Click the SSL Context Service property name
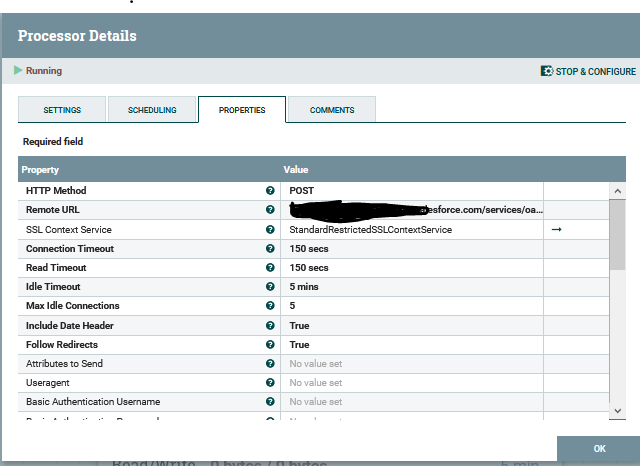 [x=69, y=229]
